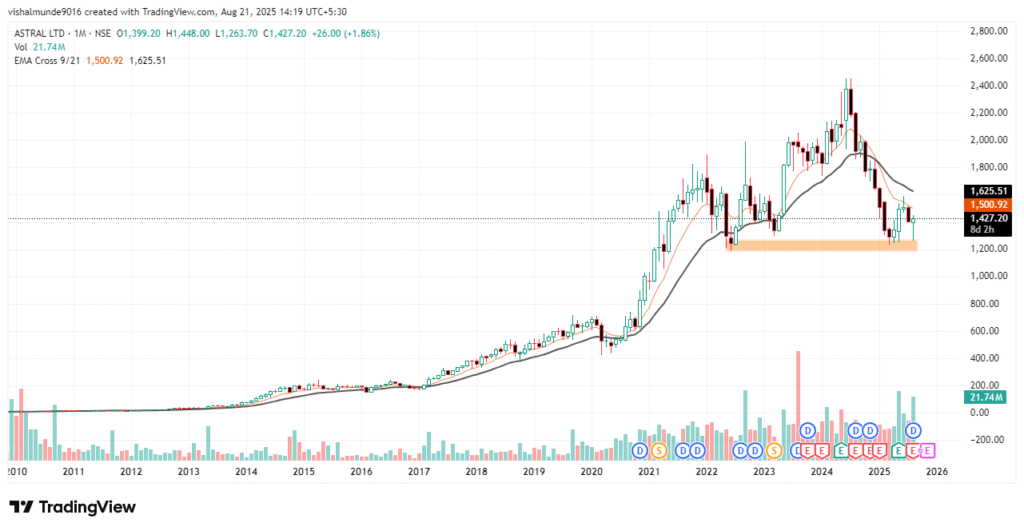The image size is (1024, 531).
Task: Click the TradingView logo
Action: [72, 507]
